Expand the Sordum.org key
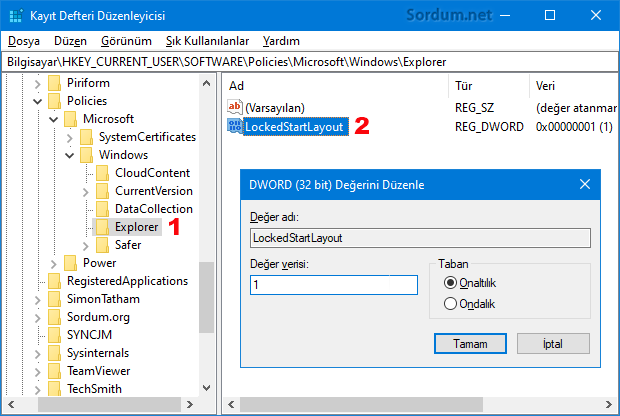 pyautogui.click(x=38, y=318)
